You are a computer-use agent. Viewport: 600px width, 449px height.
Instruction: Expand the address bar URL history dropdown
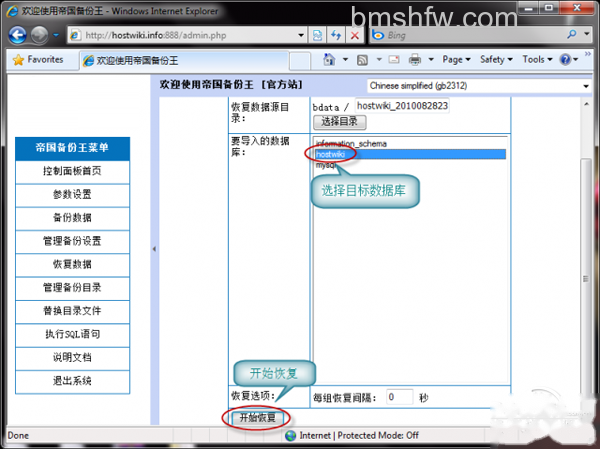(301, 36)
